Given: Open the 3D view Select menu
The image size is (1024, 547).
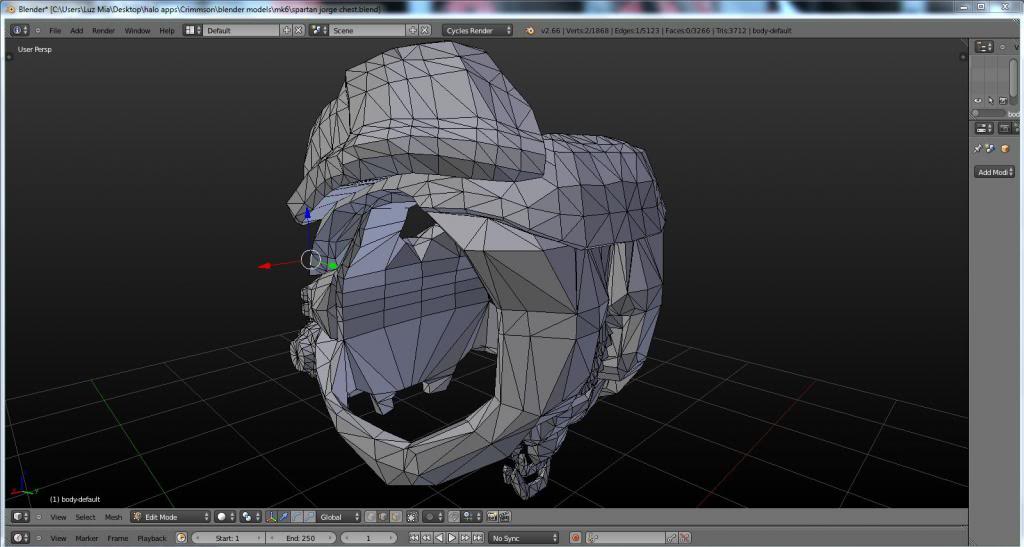Looking at the screenshot, I should (85, 517).
